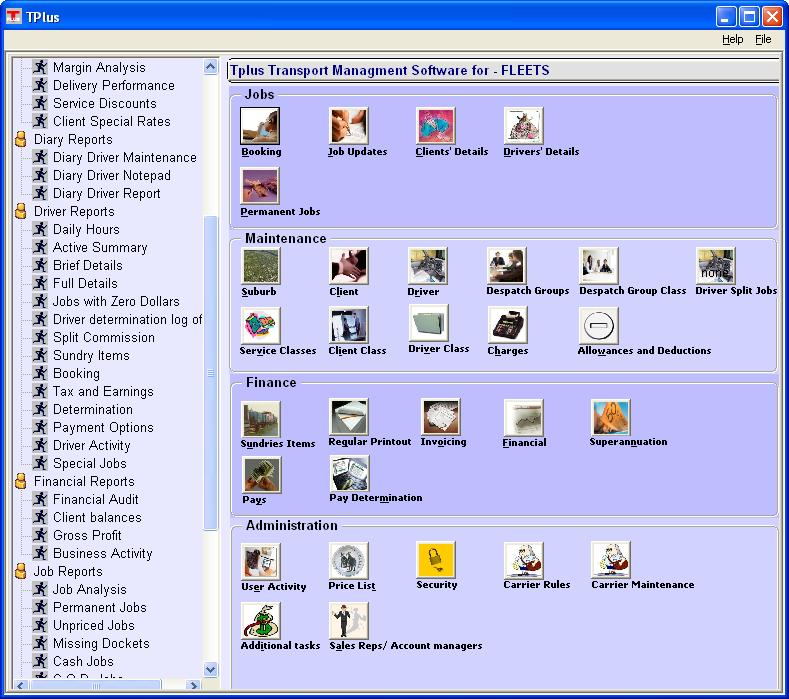Open Sales Reps/ Account managers
Image resolution: width=789 pixels, height=699 pixels.
coord(349,621)
